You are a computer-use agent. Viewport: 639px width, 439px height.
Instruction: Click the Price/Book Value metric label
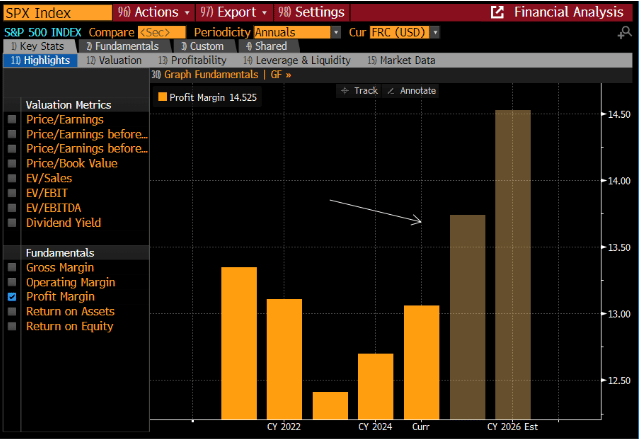[72, 163]
